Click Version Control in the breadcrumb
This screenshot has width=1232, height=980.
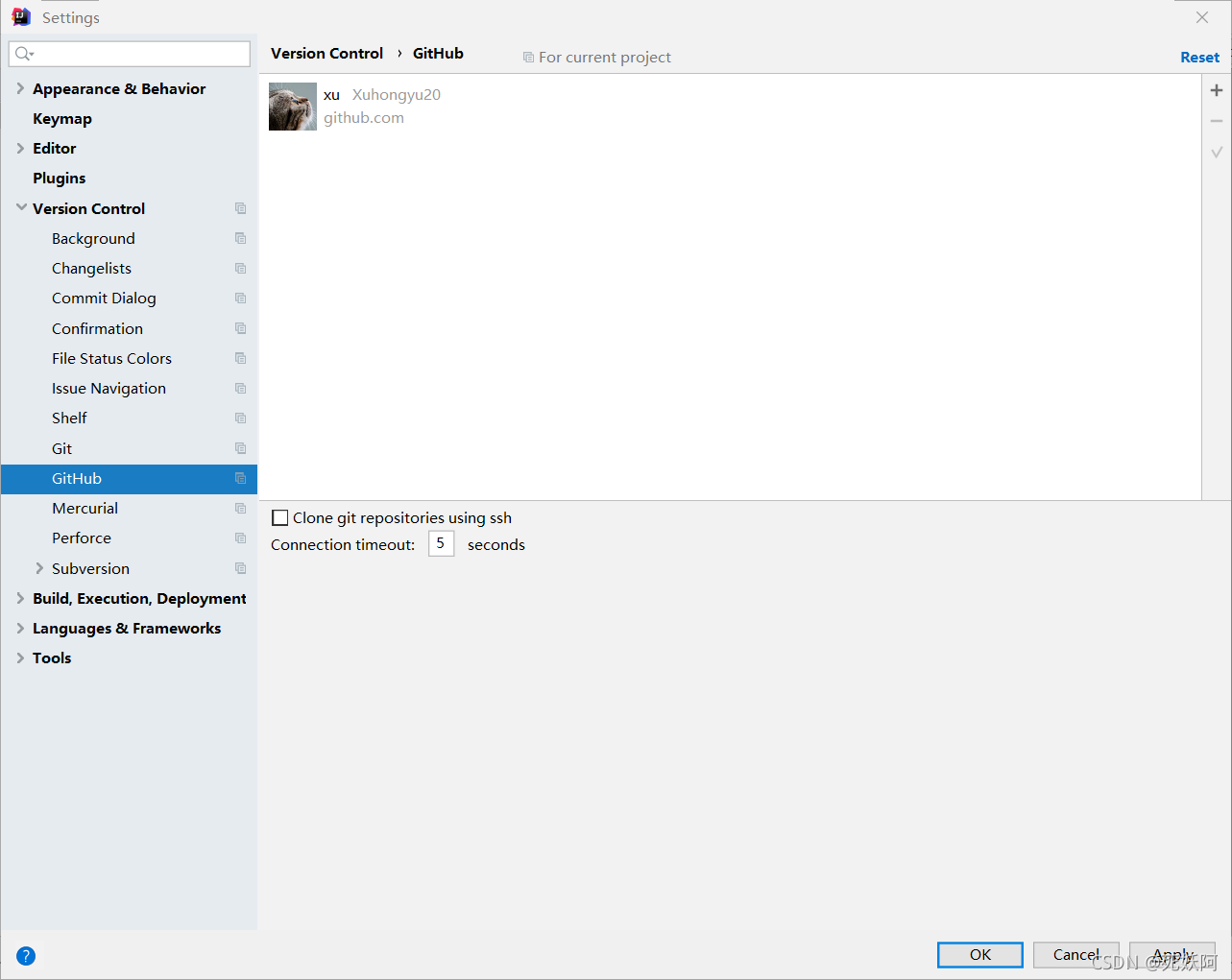[326, 54]
